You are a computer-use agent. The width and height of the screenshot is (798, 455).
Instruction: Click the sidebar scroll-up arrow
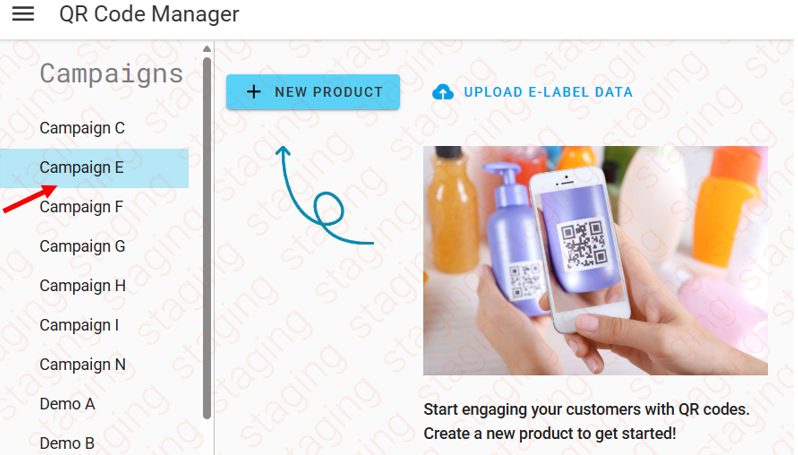[x=207, y=49]
